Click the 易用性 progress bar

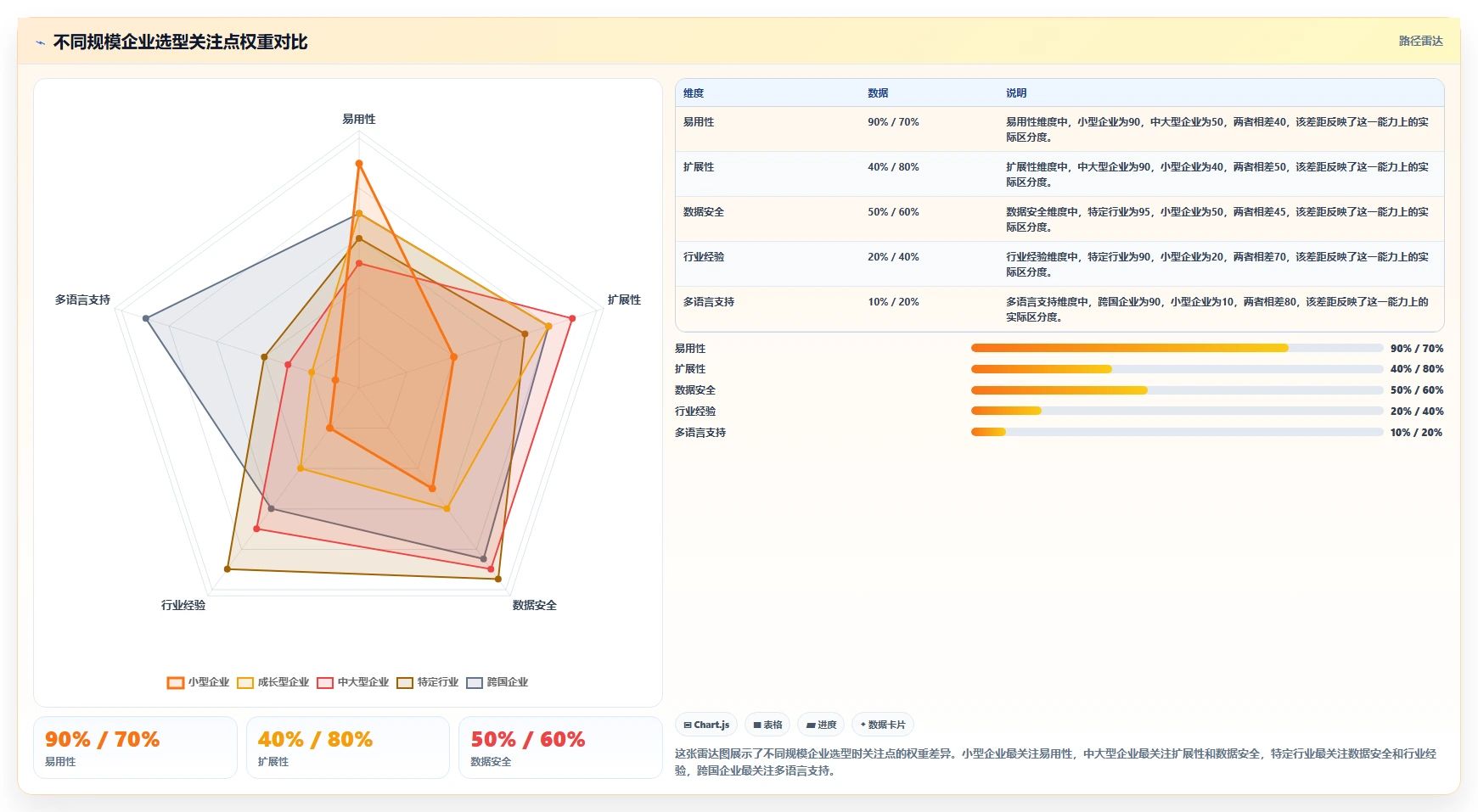[x=1177, y=348]
